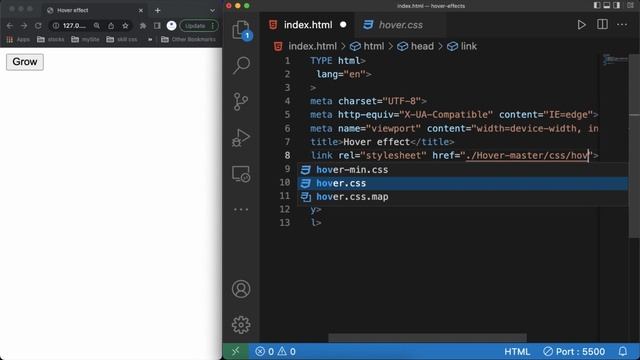Screen dimensions: 640x360
Task: Open the Explorer view in VS Code
Action: 241,30
